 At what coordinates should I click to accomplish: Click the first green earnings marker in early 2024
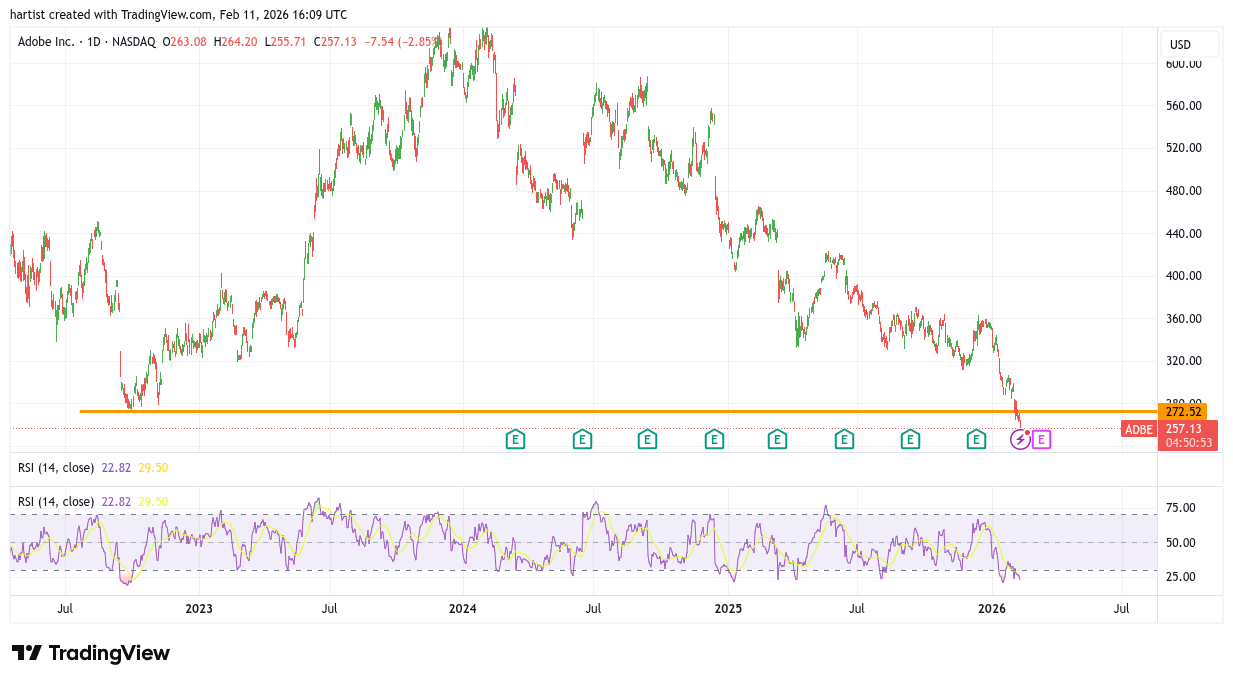pos(515,439)
